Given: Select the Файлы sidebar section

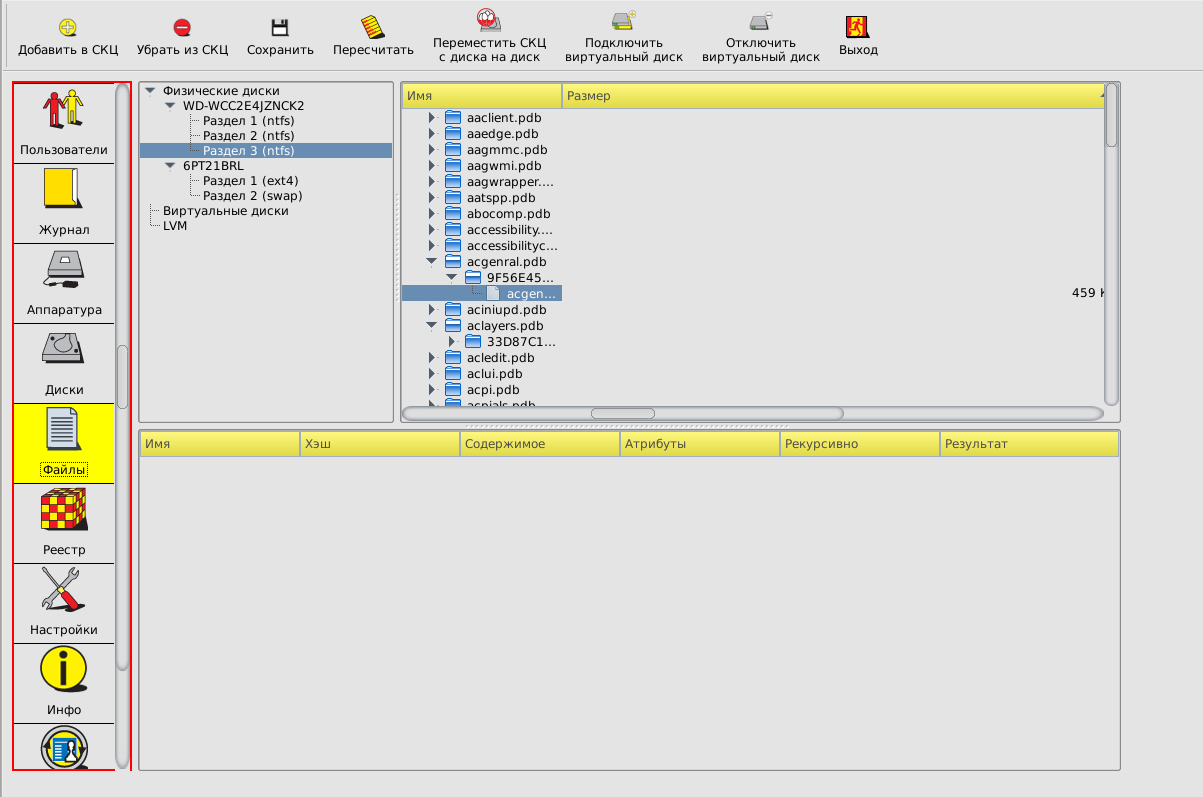Looking at the screenshot, I should (64, 444).
